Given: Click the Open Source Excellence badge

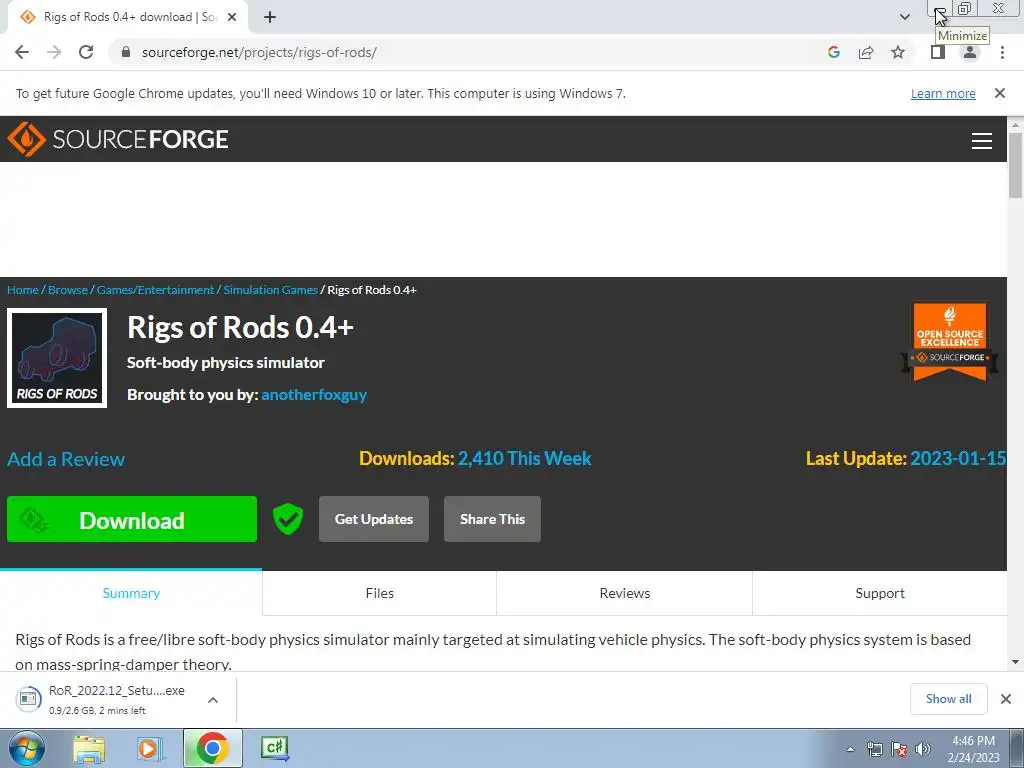Looking at the screenshot, I should point(950,342).
